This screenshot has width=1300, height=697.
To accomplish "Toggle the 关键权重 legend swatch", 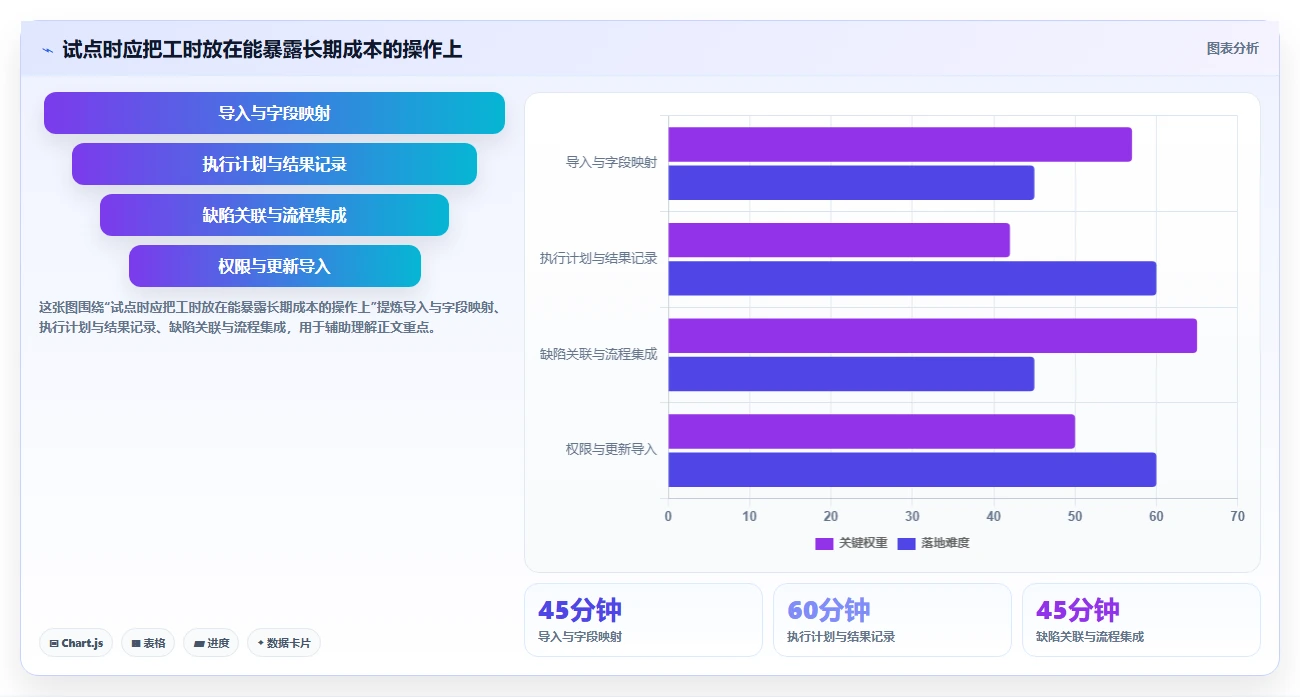I will coord(824,543).
